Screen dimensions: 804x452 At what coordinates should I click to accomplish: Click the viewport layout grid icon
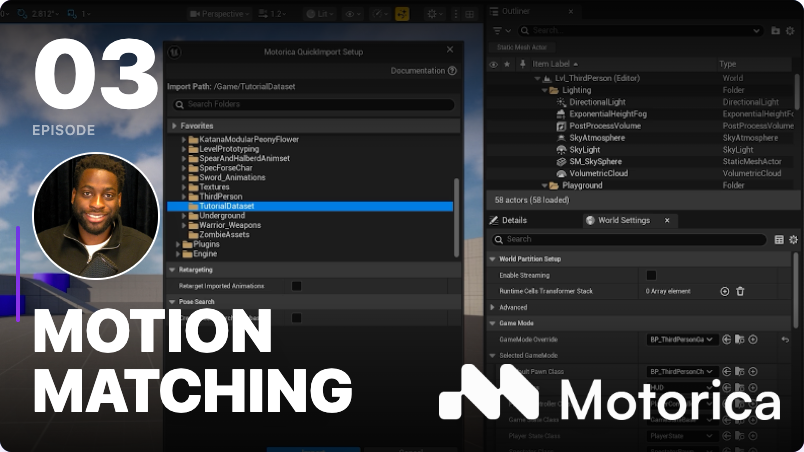pyautogui.click(x=469, y=14)
